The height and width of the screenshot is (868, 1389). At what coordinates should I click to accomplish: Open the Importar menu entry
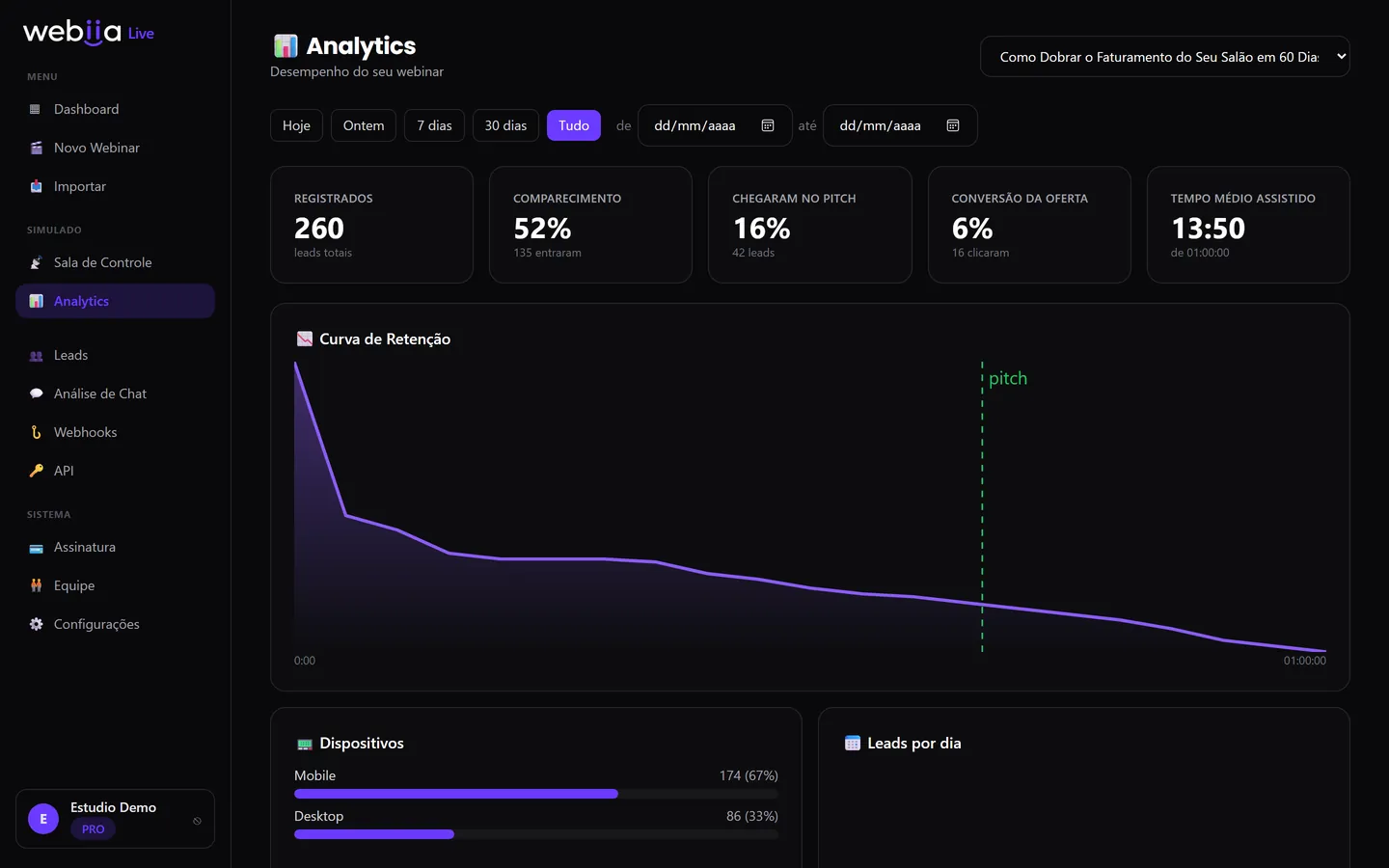point(115,186)
